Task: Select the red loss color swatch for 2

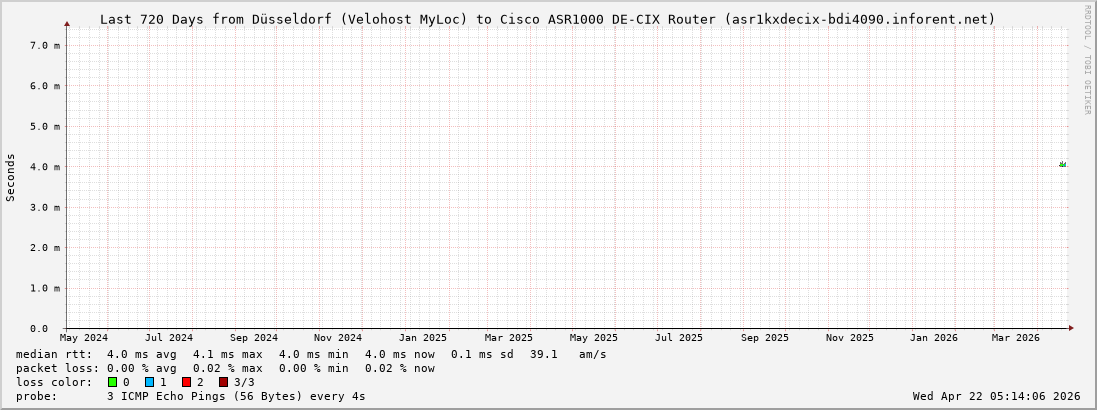Action: [186, 382]
